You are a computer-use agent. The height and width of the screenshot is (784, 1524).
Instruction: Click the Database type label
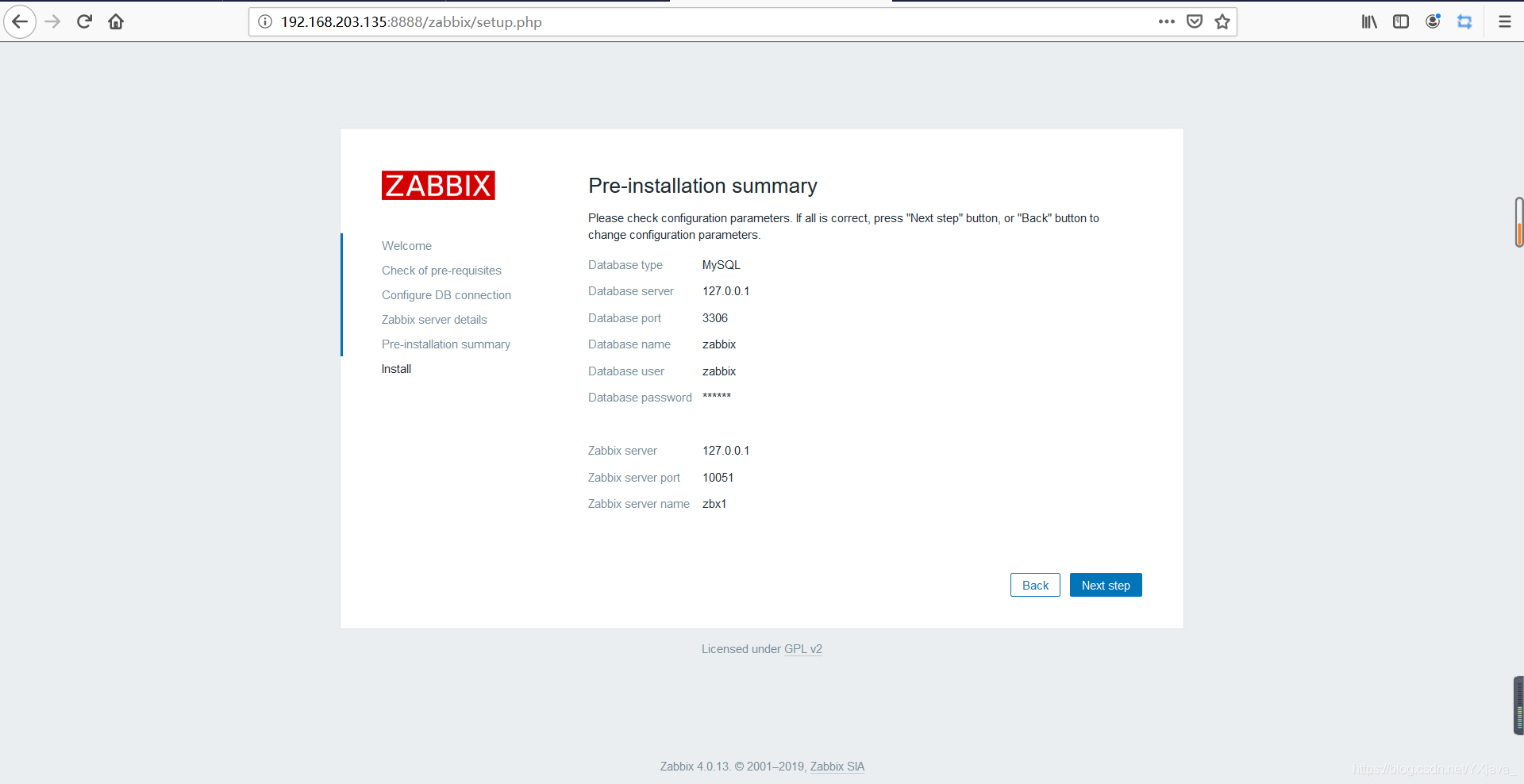pos(625,265)
